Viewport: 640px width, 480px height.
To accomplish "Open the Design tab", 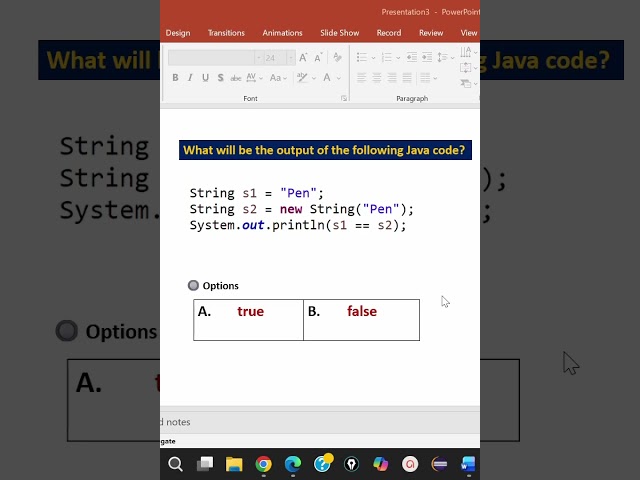I will coord(178,33).
